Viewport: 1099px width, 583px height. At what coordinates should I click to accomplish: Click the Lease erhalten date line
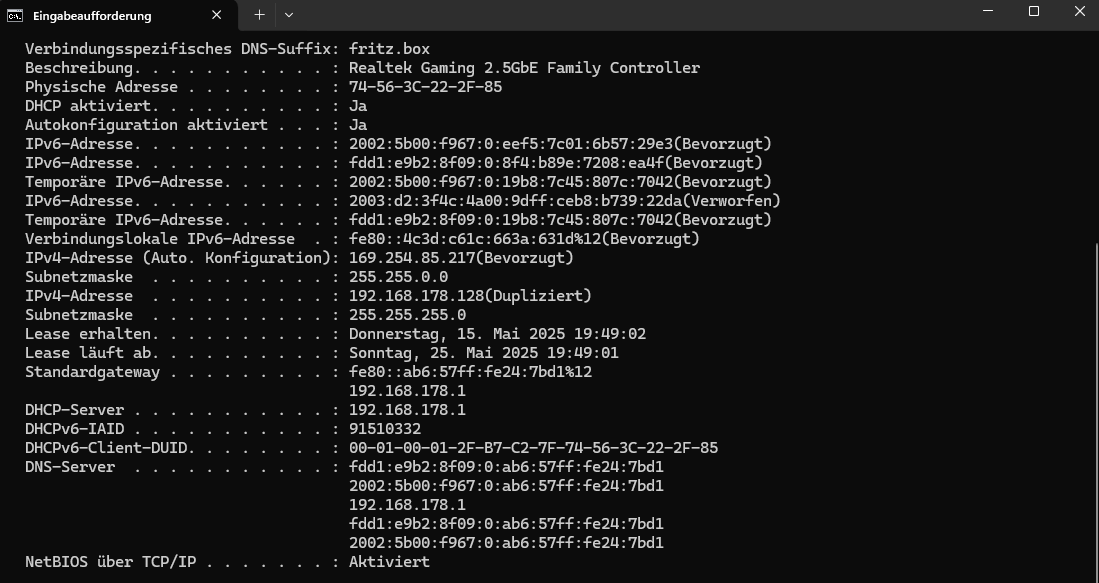point(335,334)
